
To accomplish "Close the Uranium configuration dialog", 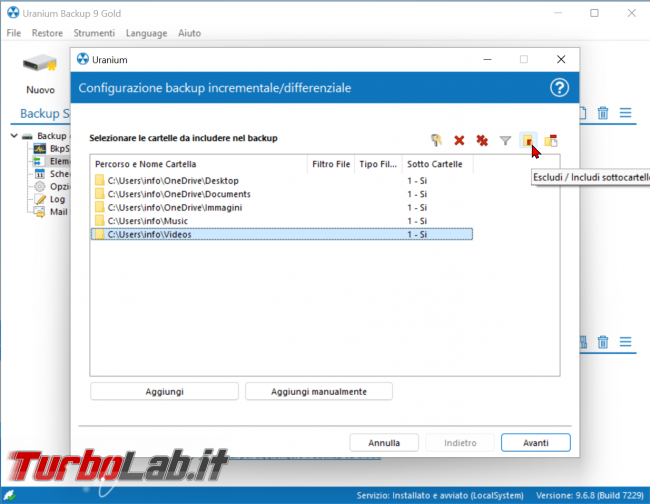I will tap(561, 59).
